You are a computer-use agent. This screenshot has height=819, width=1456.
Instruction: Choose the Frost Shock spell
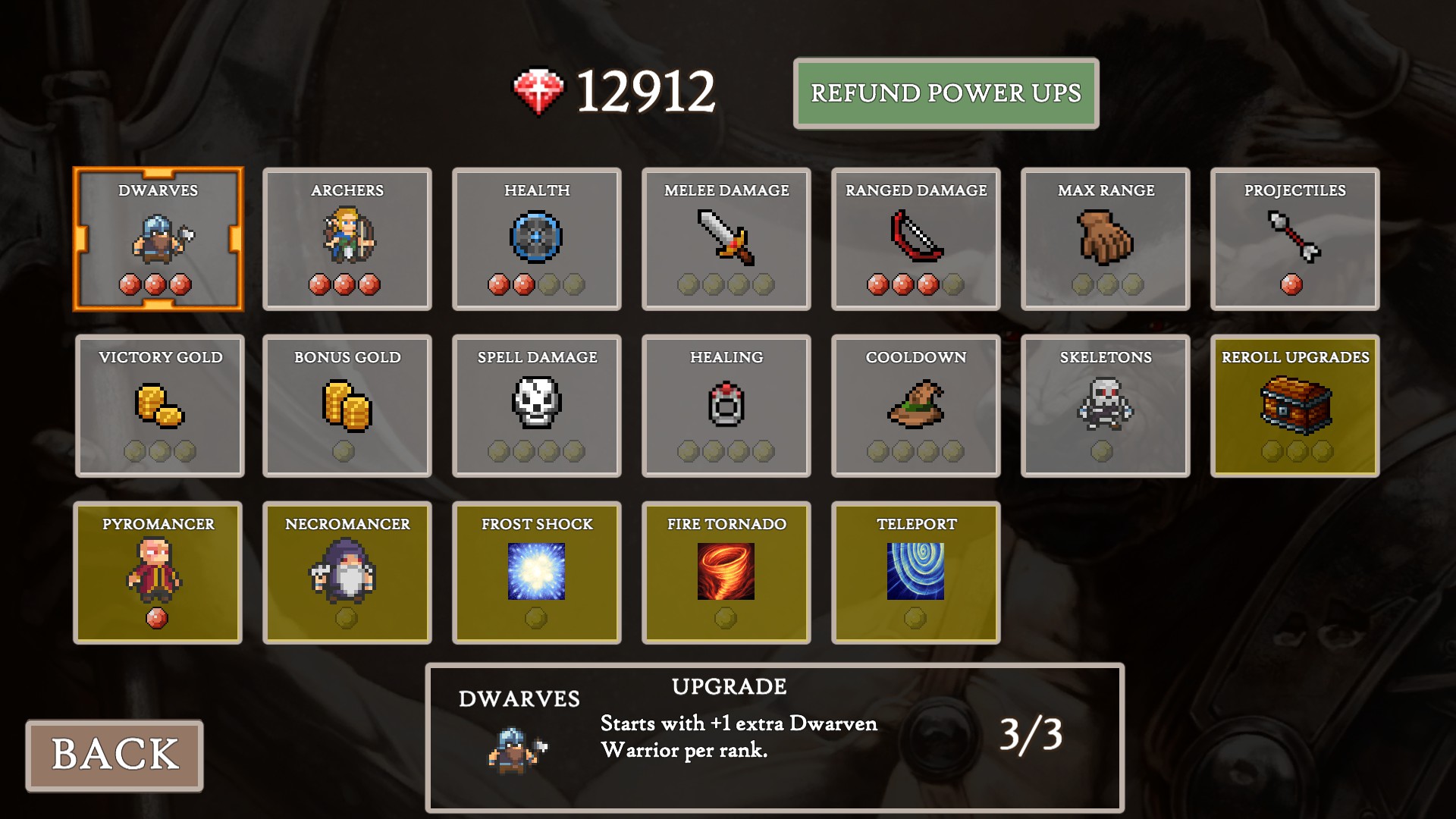point(537,573)
